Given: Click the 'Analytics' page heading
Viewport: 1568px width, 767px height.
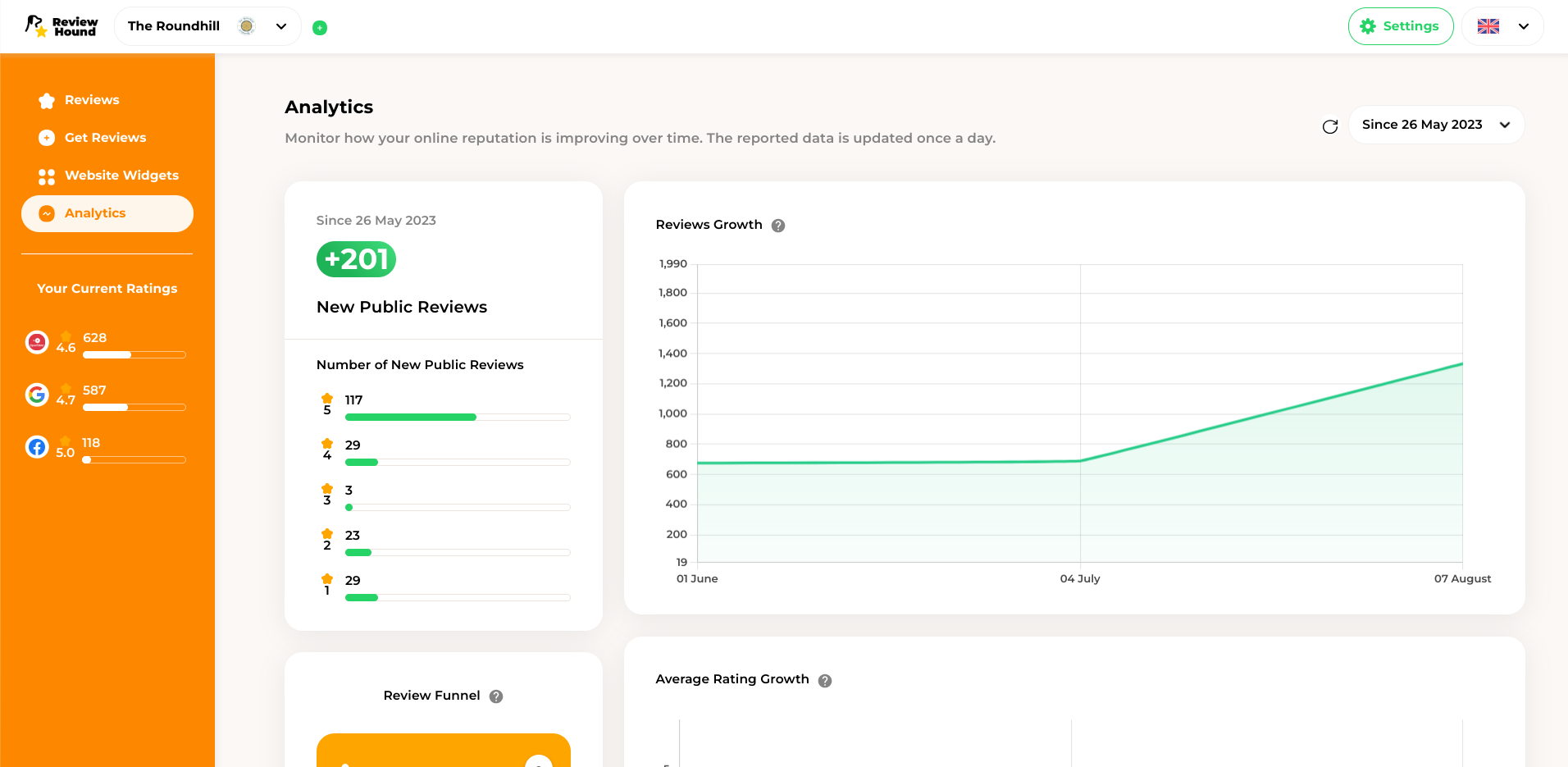Looking at the screenshot, I should click(329, 107).
